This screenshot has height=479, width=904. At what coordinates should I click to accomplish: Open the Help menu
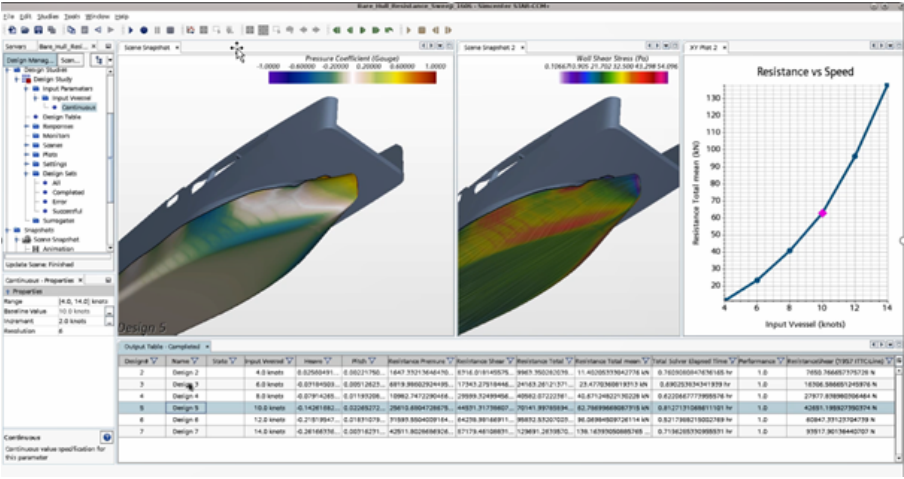(x=122, y=17)
